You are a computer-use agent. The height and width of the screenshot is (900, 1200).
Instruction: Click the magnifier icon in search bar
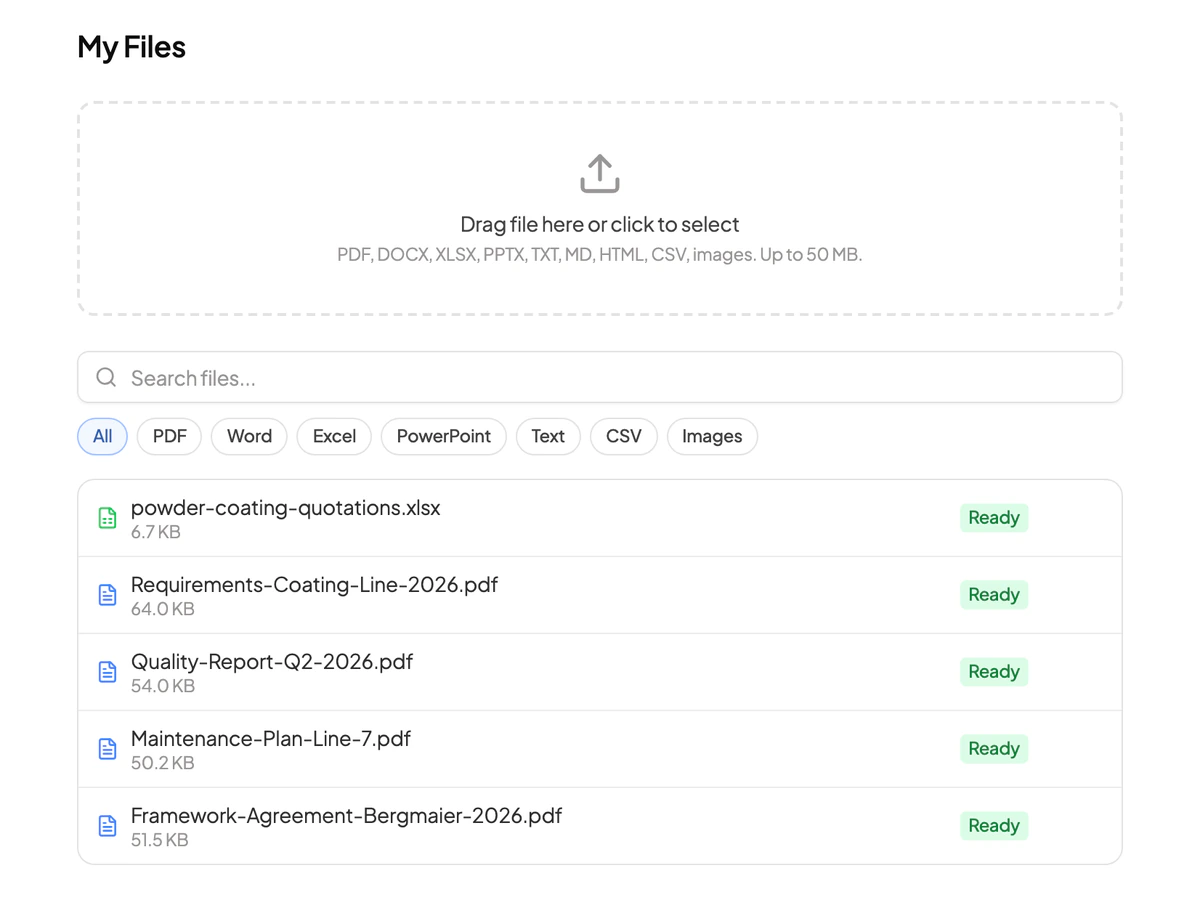[x=106, y=377]
